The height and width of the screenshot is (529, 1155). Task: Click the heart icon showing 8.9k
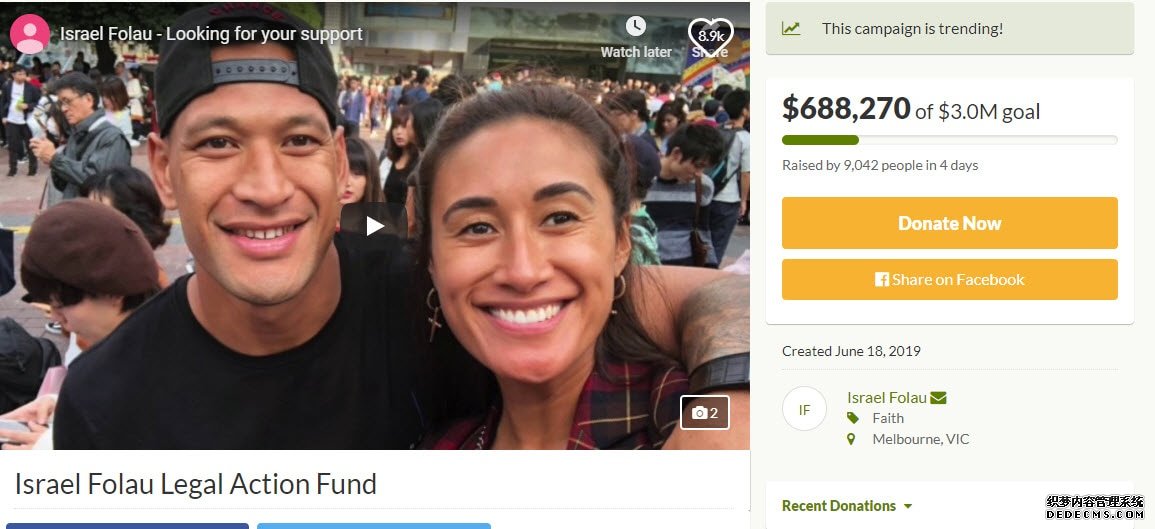click(x=710, y=36)
